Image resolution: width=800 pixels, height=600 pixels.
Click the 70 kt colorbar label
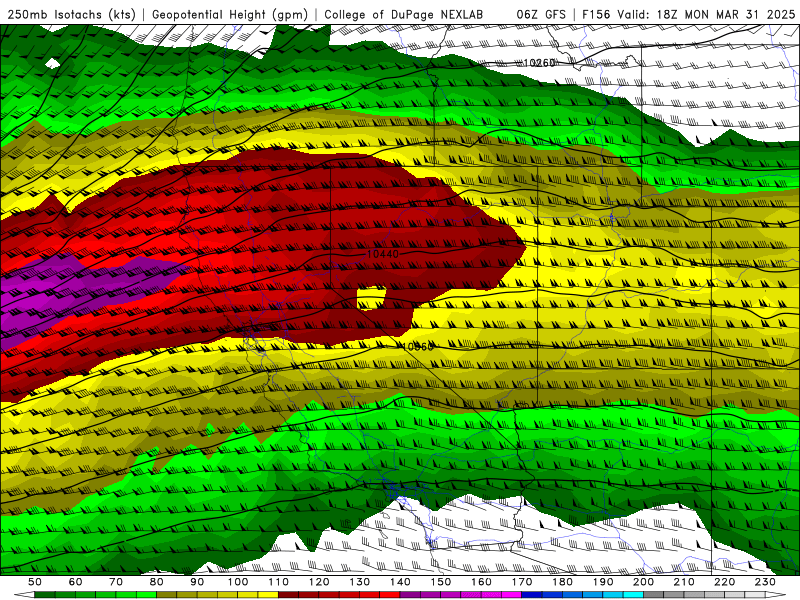coord(116,582)
